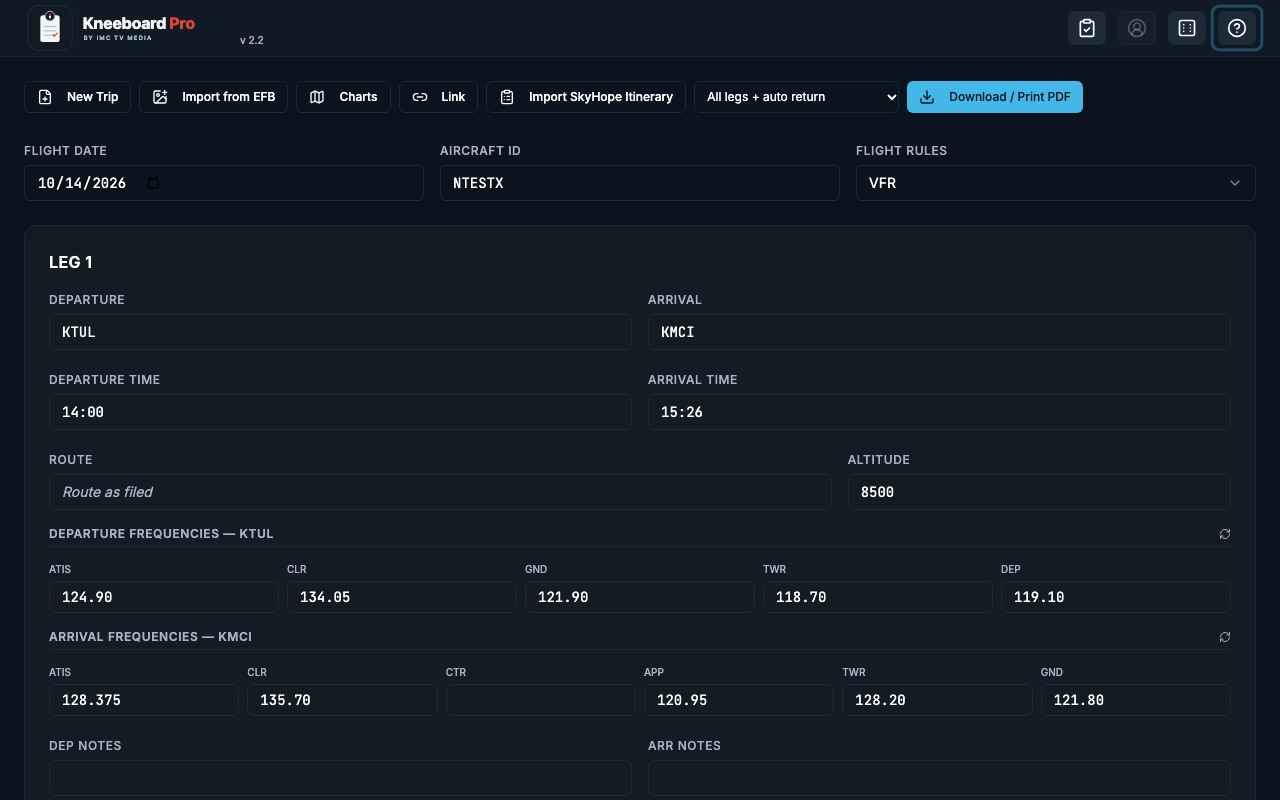This screenshot has width=1280, height=800.
Task: Open the flight date calendar picker icon
Action: click(153, 183)
